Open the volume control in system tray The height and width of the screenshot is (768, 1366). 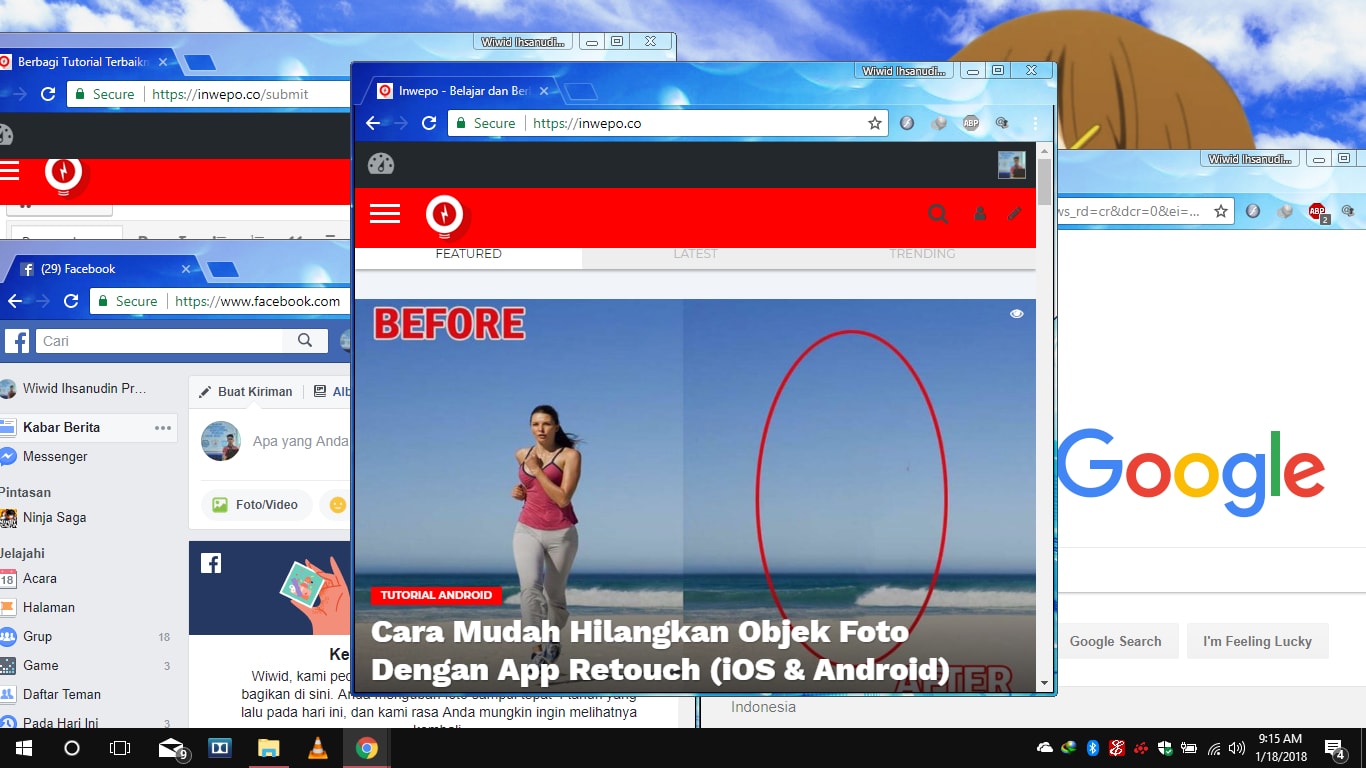click(x=1237, y=748)
